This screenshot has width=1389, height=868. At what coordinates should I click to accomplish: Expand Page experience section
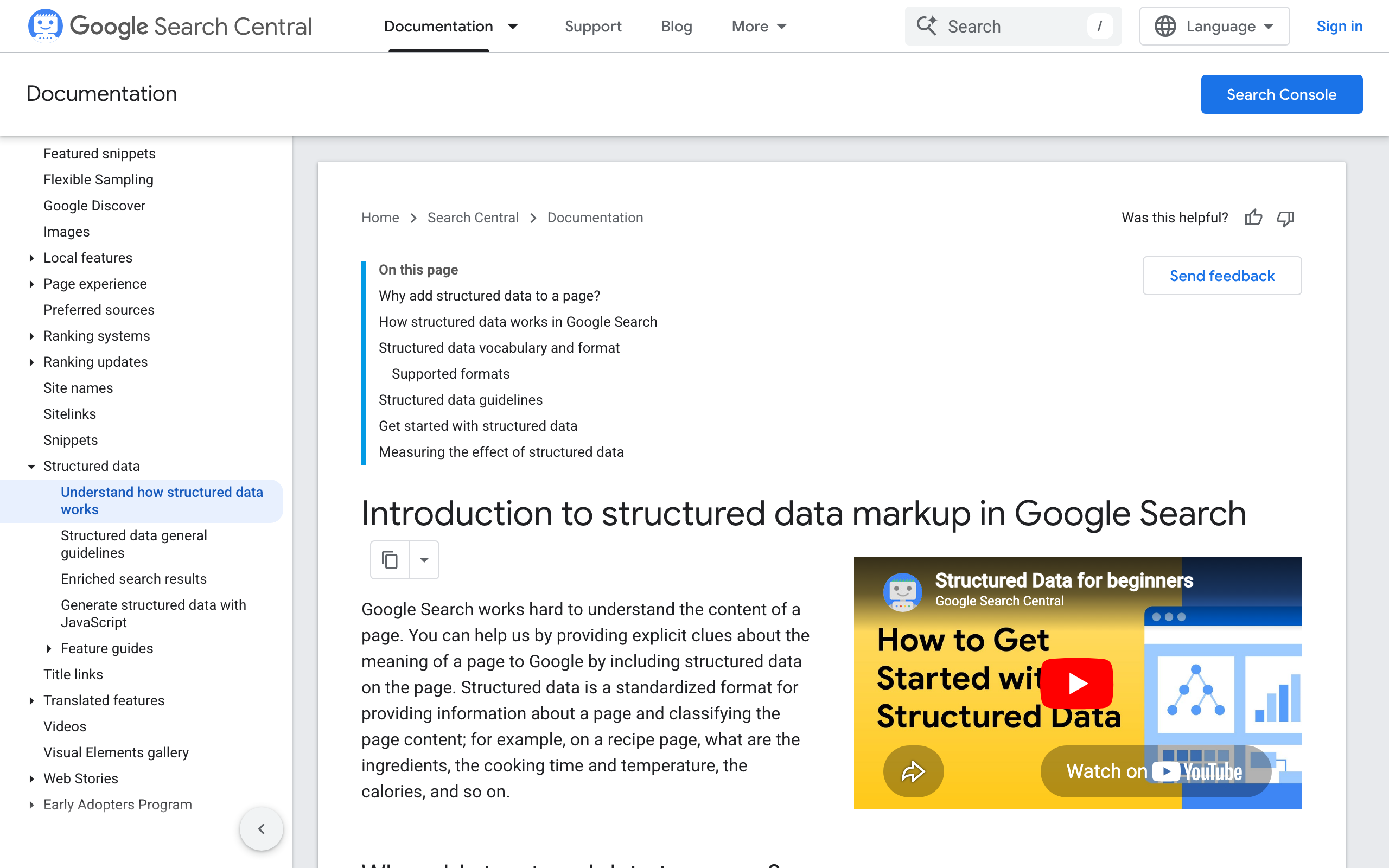pos(31,284)
